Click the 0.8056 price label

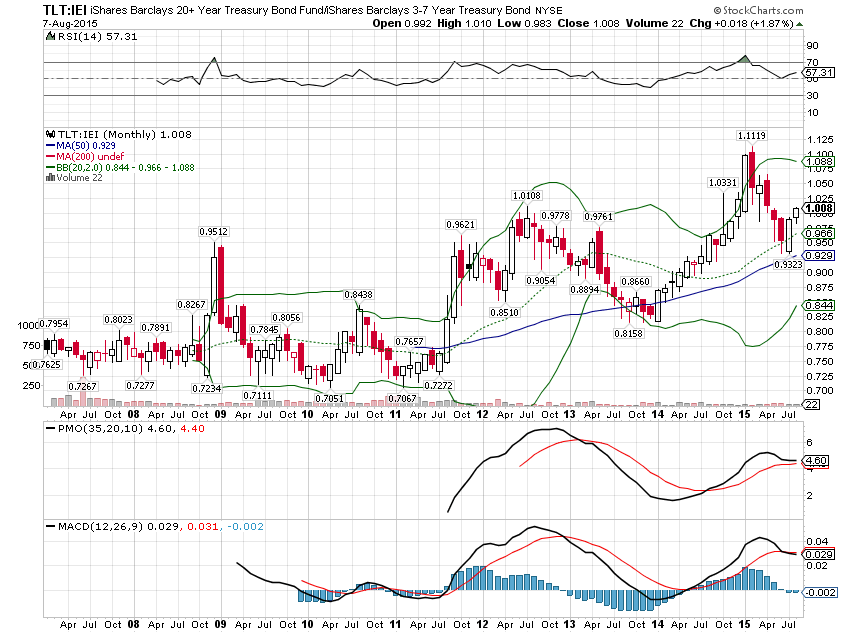(x=286, y=318)
